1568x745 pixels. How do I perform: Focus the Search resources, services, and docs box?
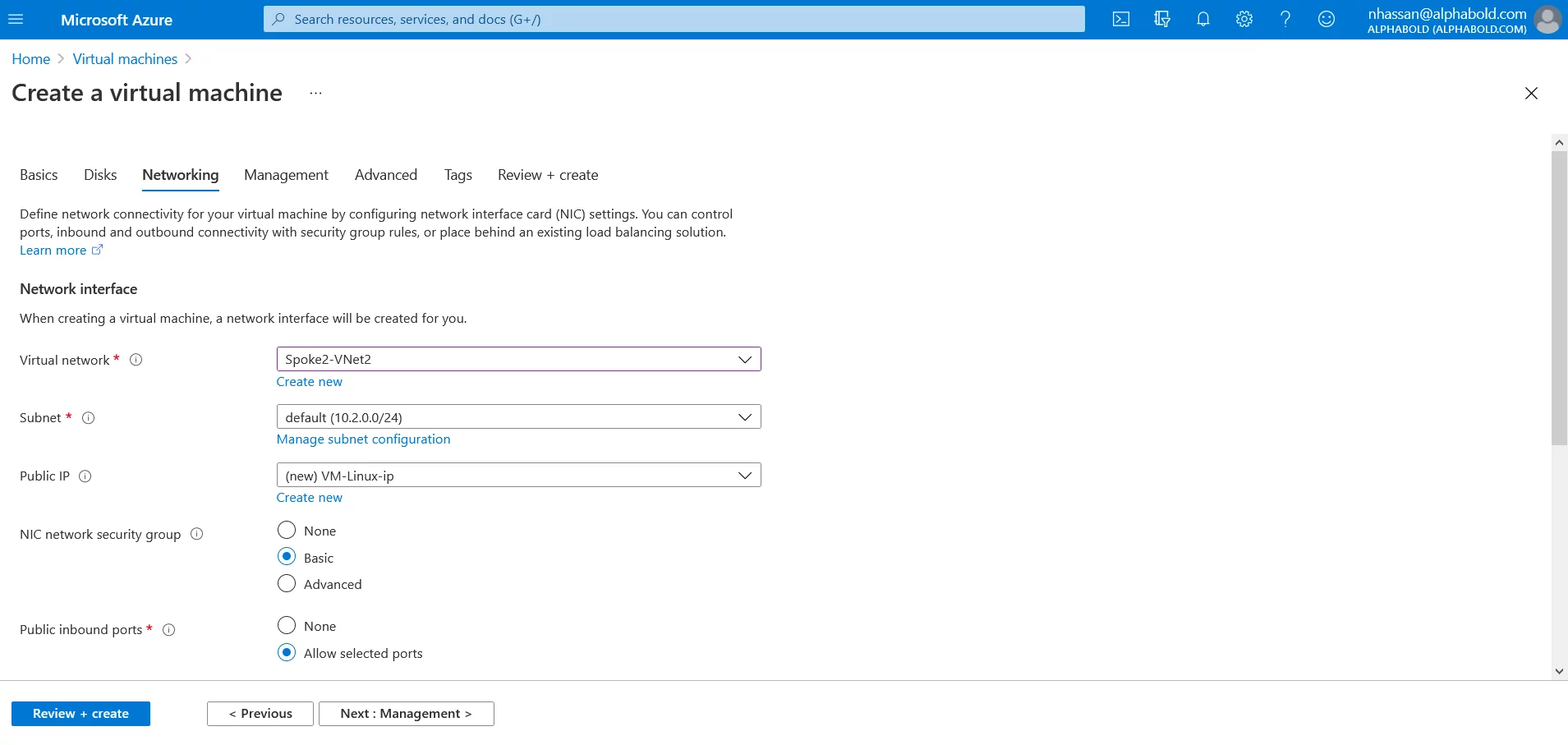pos(674,19)
